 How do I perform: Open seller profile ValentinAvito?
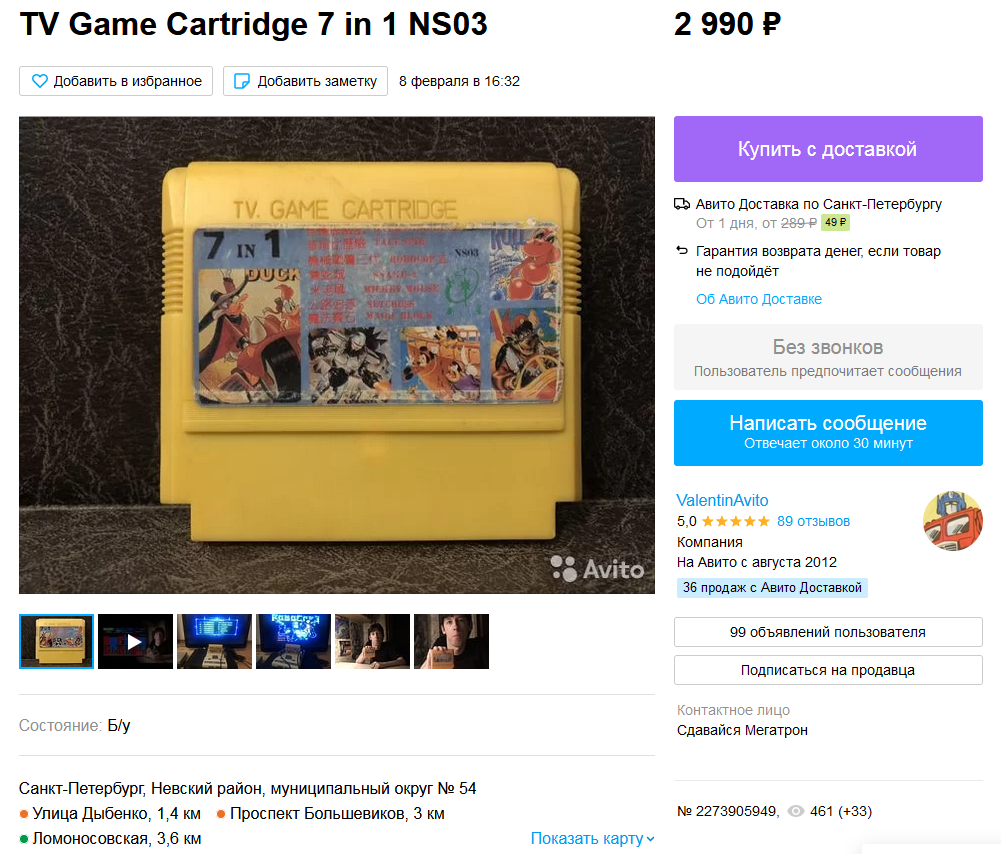pos(722,500)
